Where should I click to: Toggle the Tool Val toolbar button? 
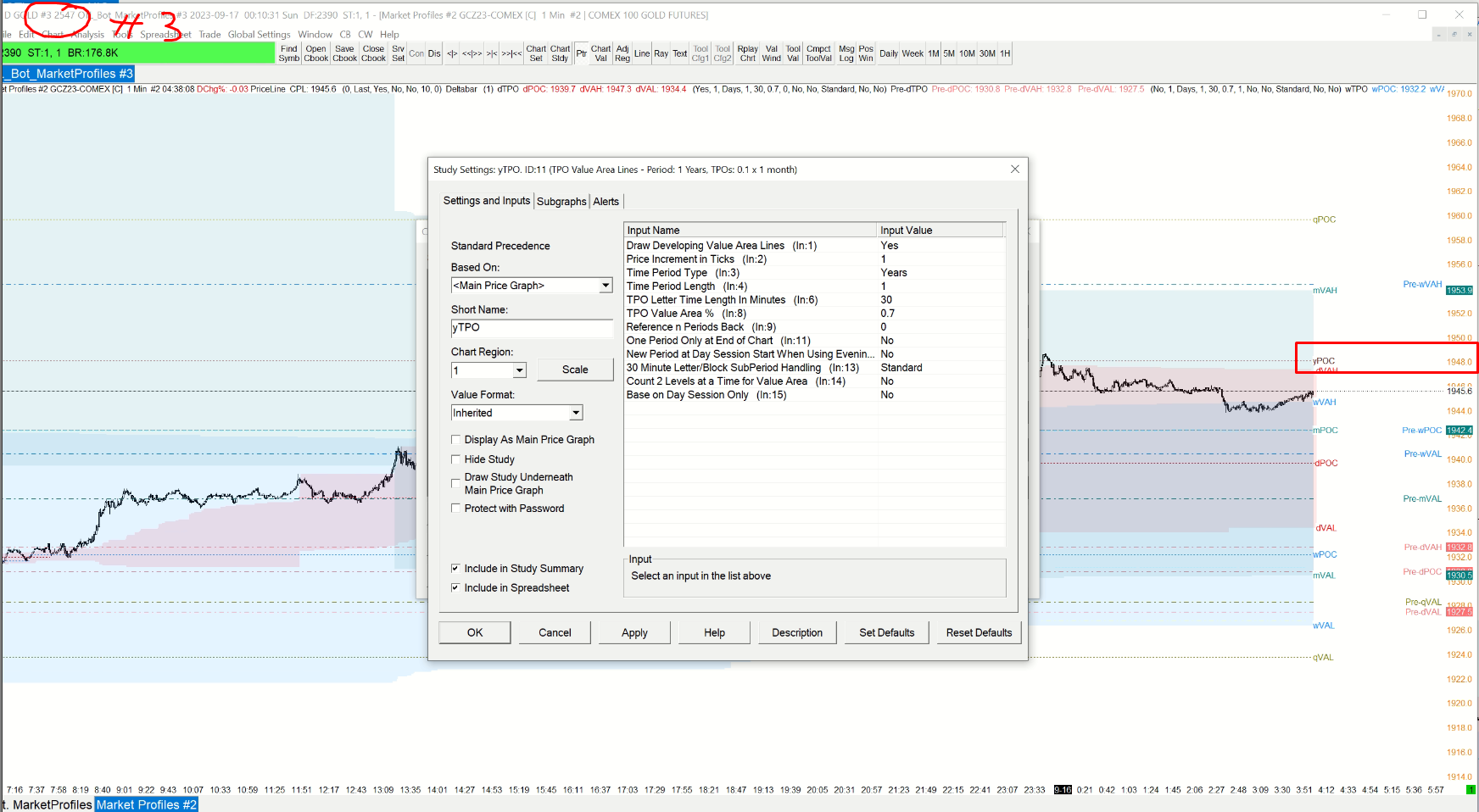793,53
